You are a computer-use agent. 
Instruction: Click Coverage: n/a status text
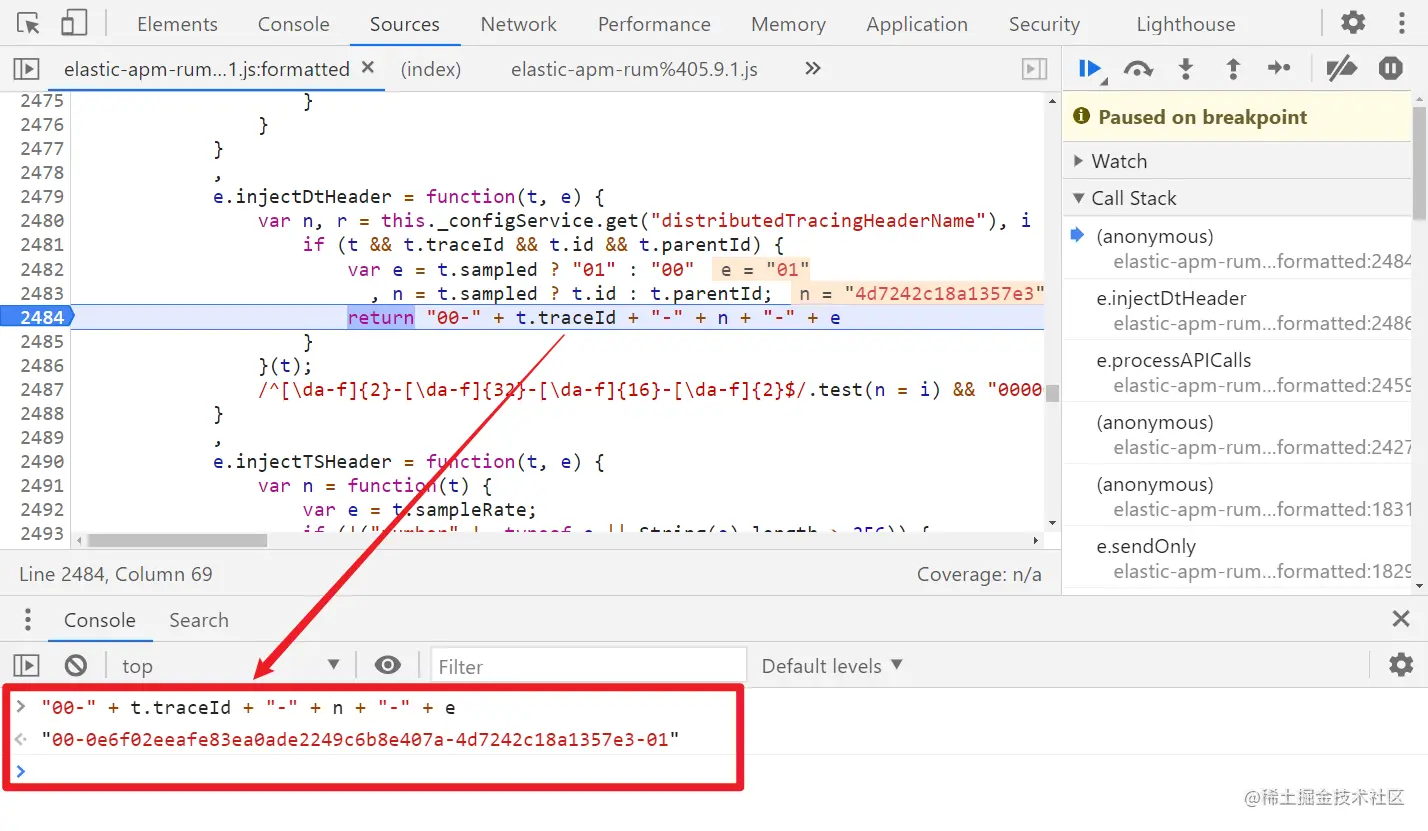click(979, 574)
